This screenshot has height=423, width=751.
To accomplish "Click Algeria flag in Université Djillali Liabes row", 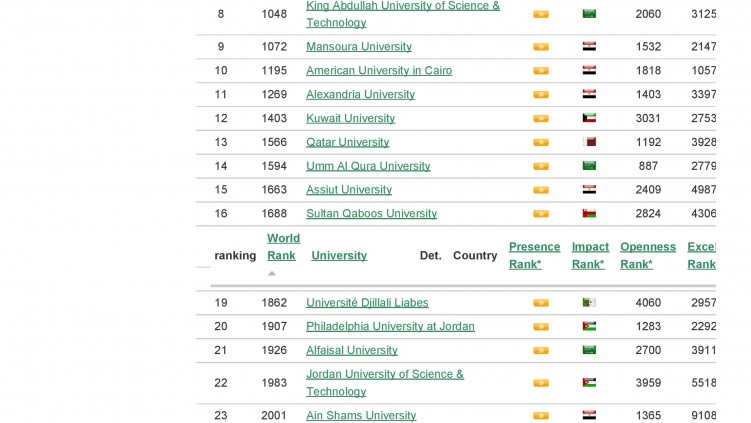I will (589, 302).
